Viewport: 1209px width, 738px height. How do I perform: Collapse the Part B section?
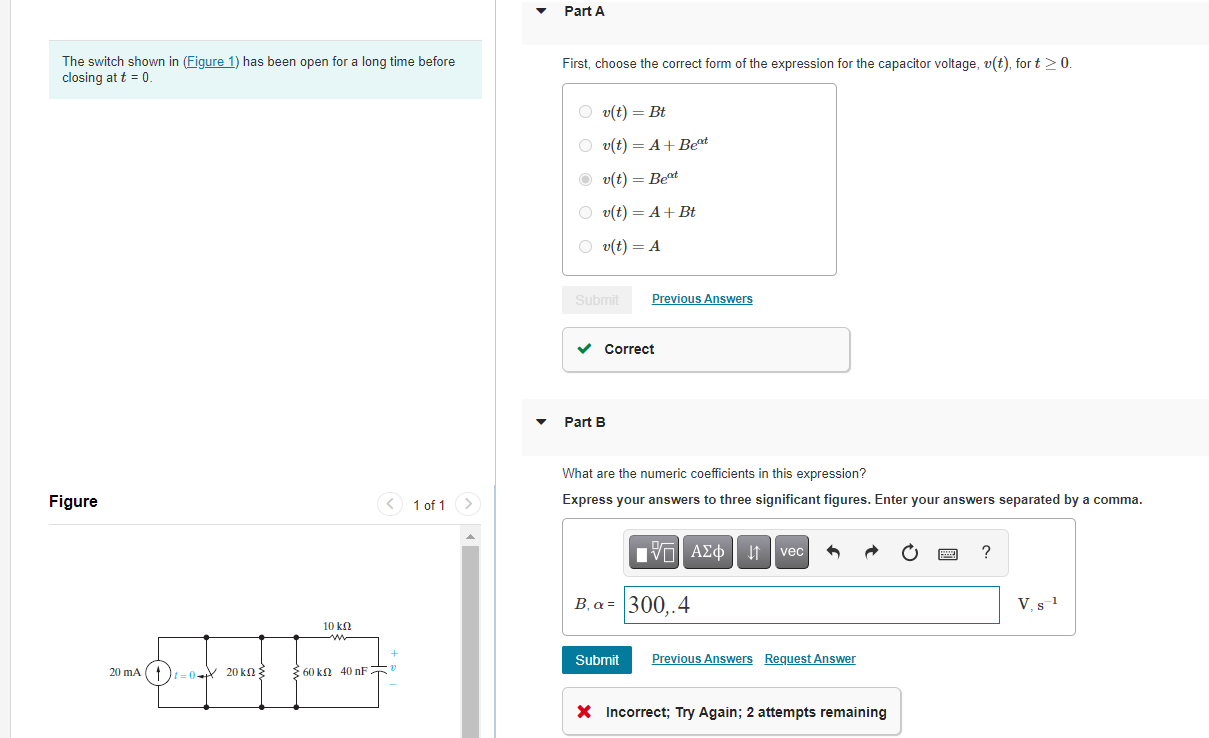click(541, 422)
